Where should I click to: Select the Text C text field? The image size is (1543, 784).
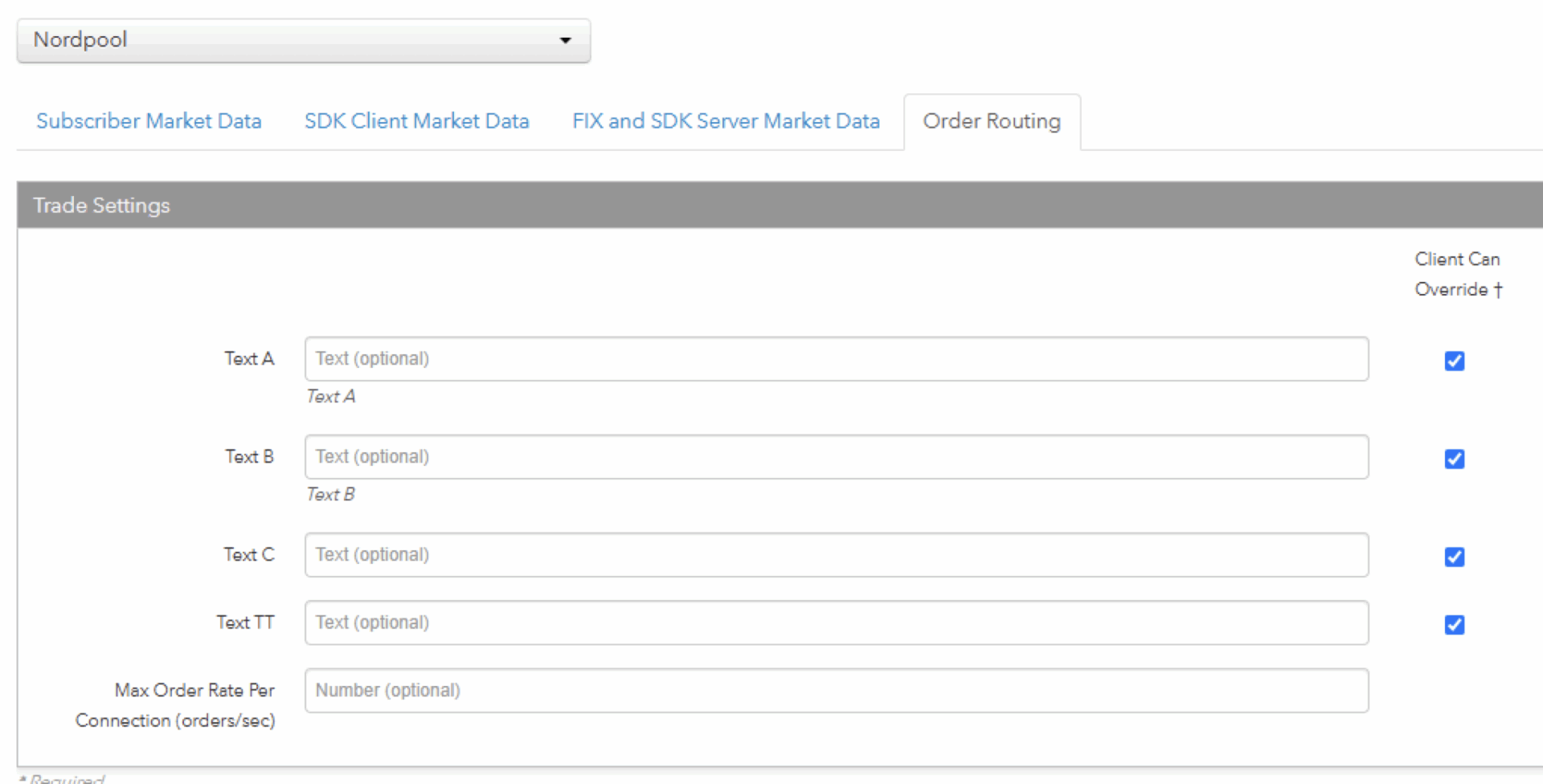click(837, 555)
